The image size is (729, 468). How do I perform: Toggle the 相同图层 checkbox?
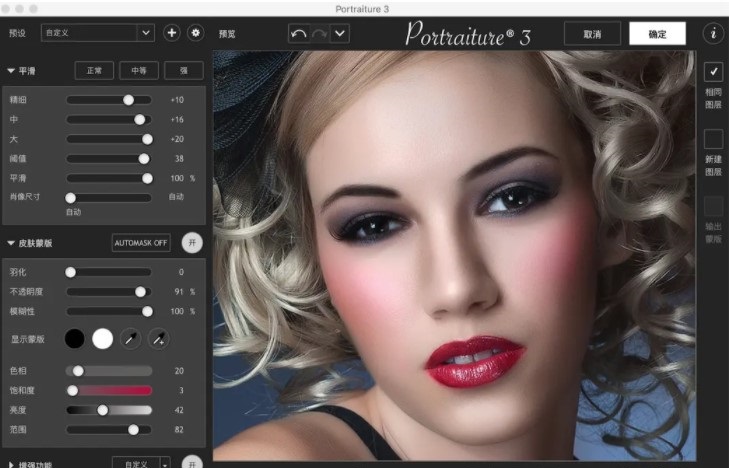point(713,72)
